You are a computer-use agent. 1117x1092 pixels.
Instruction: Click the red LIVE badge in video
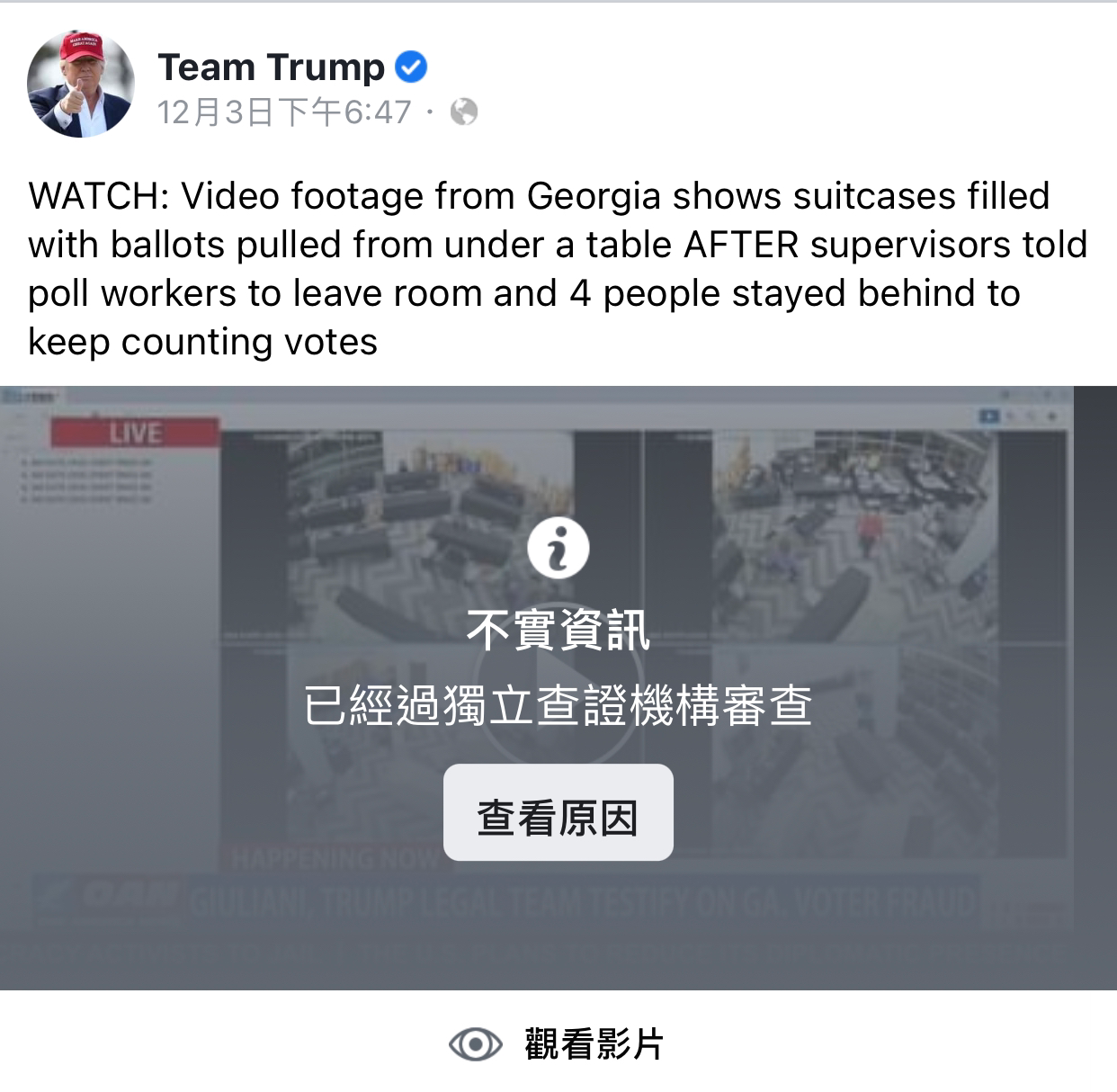[135, 433]
